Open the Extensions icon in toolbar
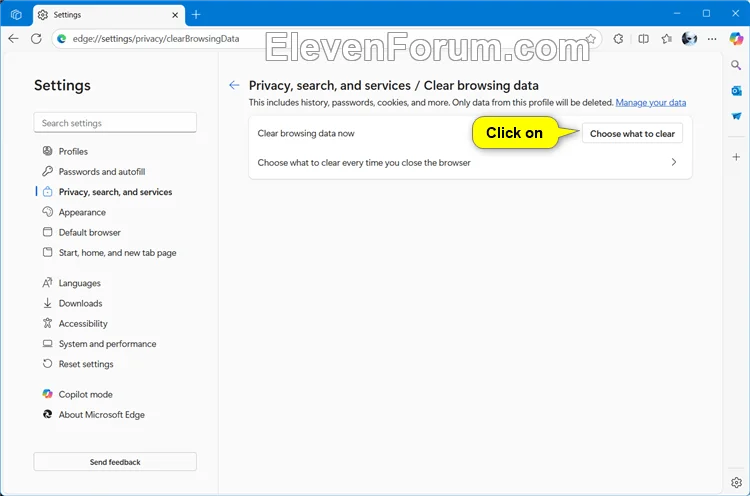This screenshot has width=750, height=496. click(618, 39)
